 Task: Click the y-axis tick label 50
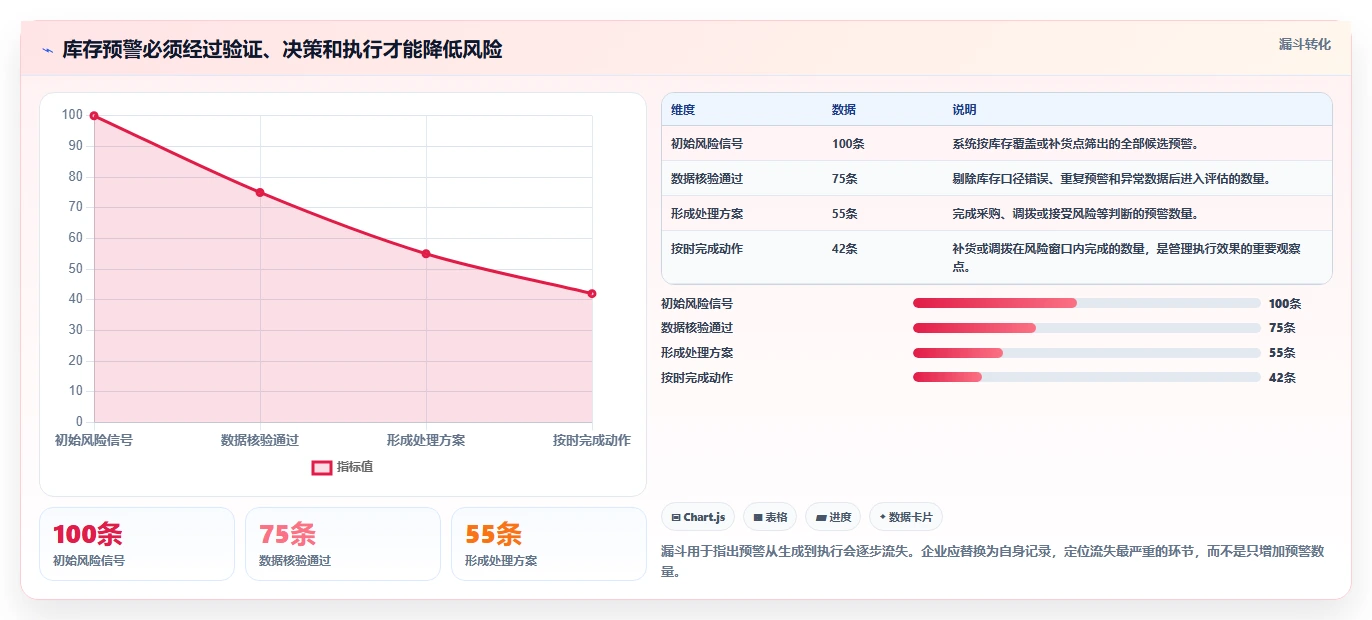(x=75, y=269)
